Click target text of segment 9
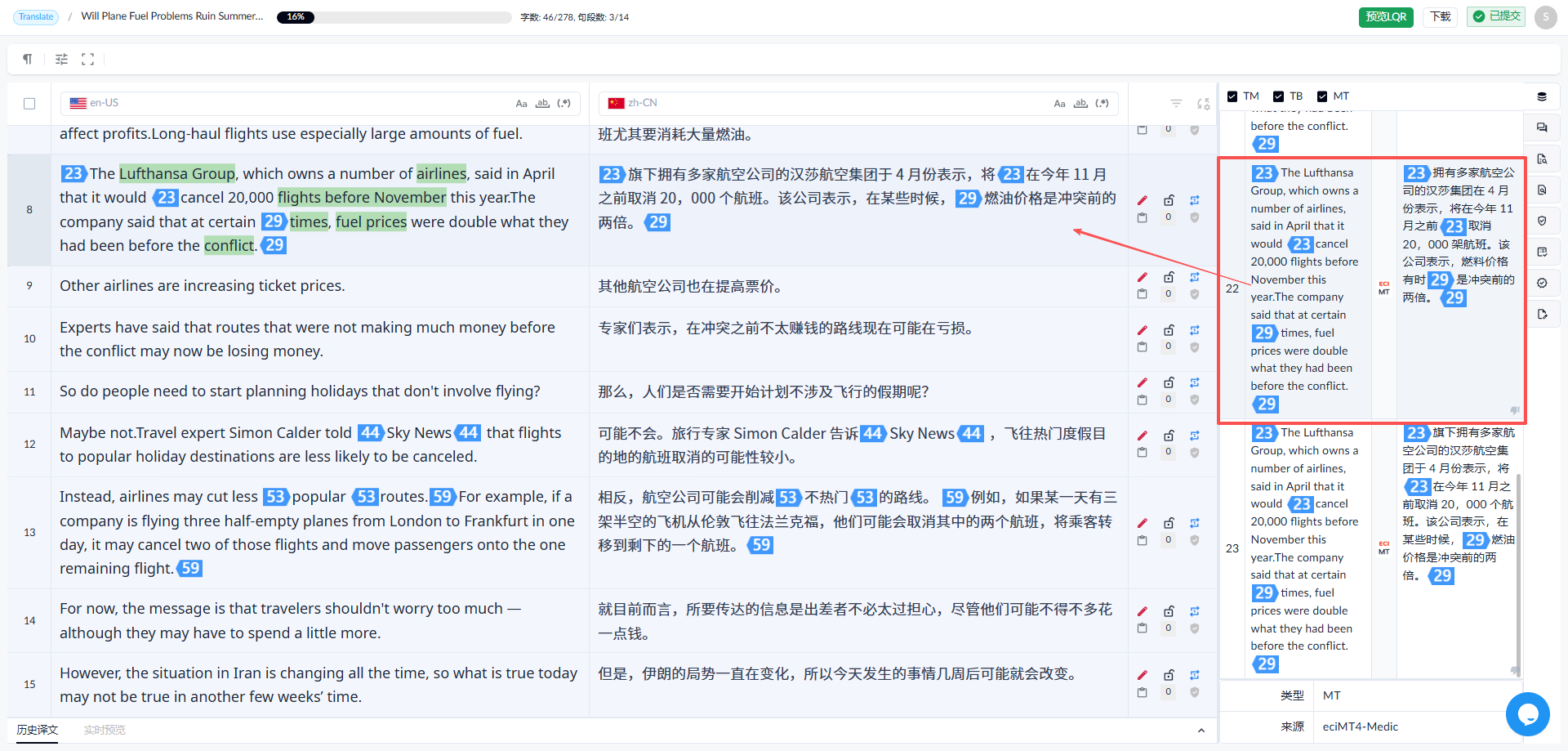This screenshot has height=751, width=1568. click(693, 287)
